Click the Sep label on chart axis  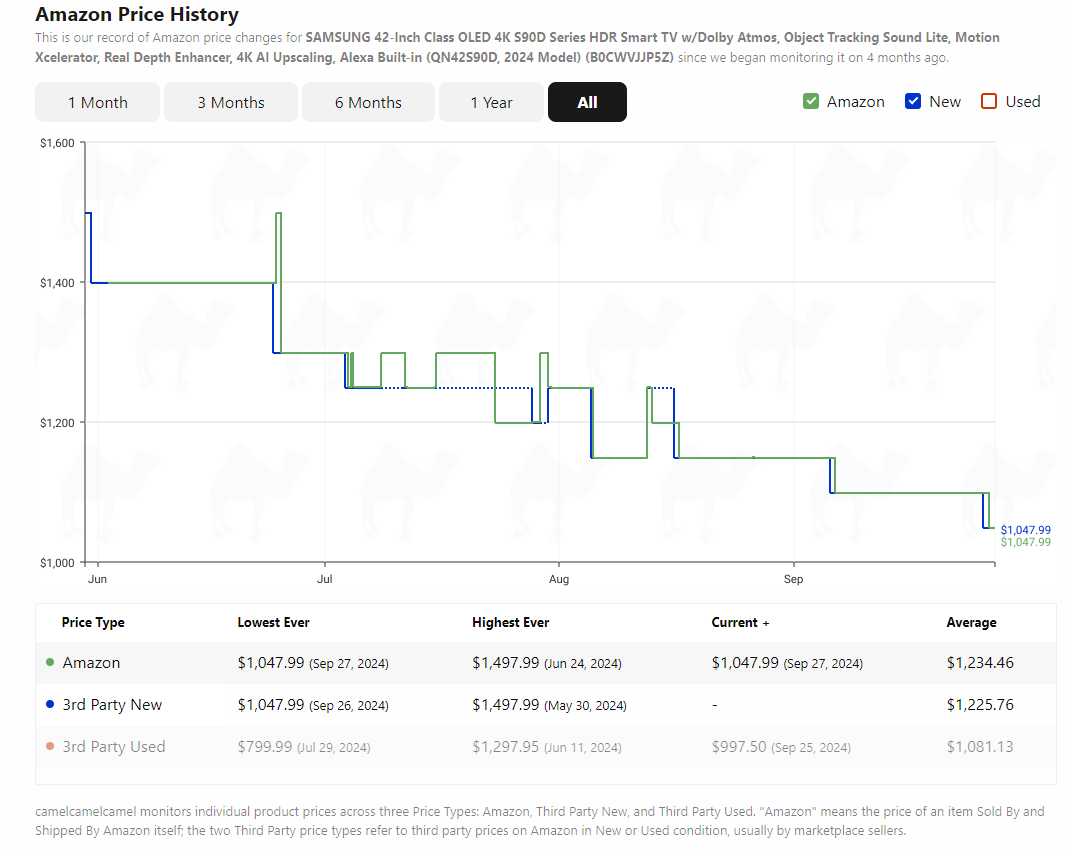point(793,579)
